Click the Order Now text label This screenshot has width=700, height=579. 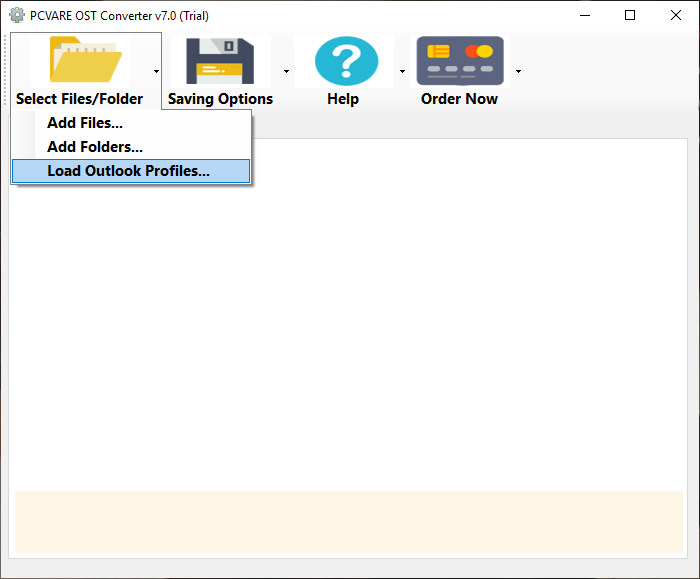point(459,99)
